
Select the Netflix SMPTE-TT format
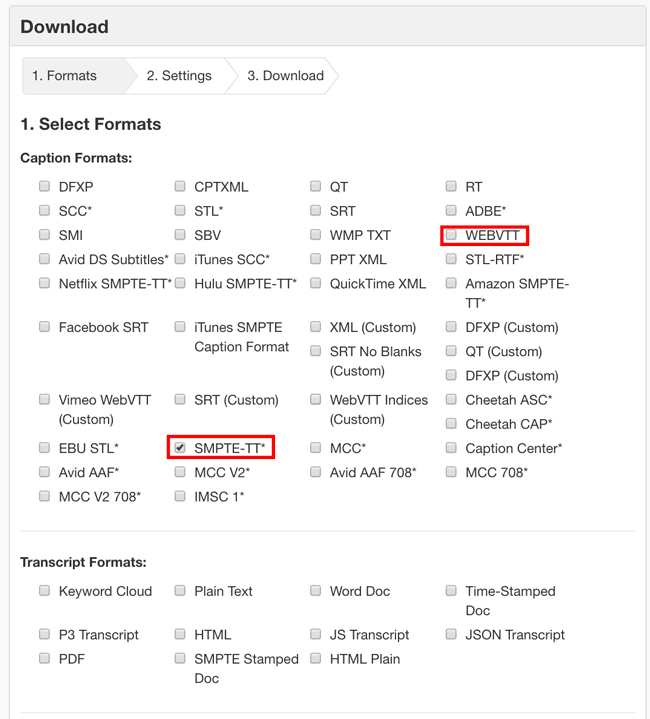click(x=45, y=283)
